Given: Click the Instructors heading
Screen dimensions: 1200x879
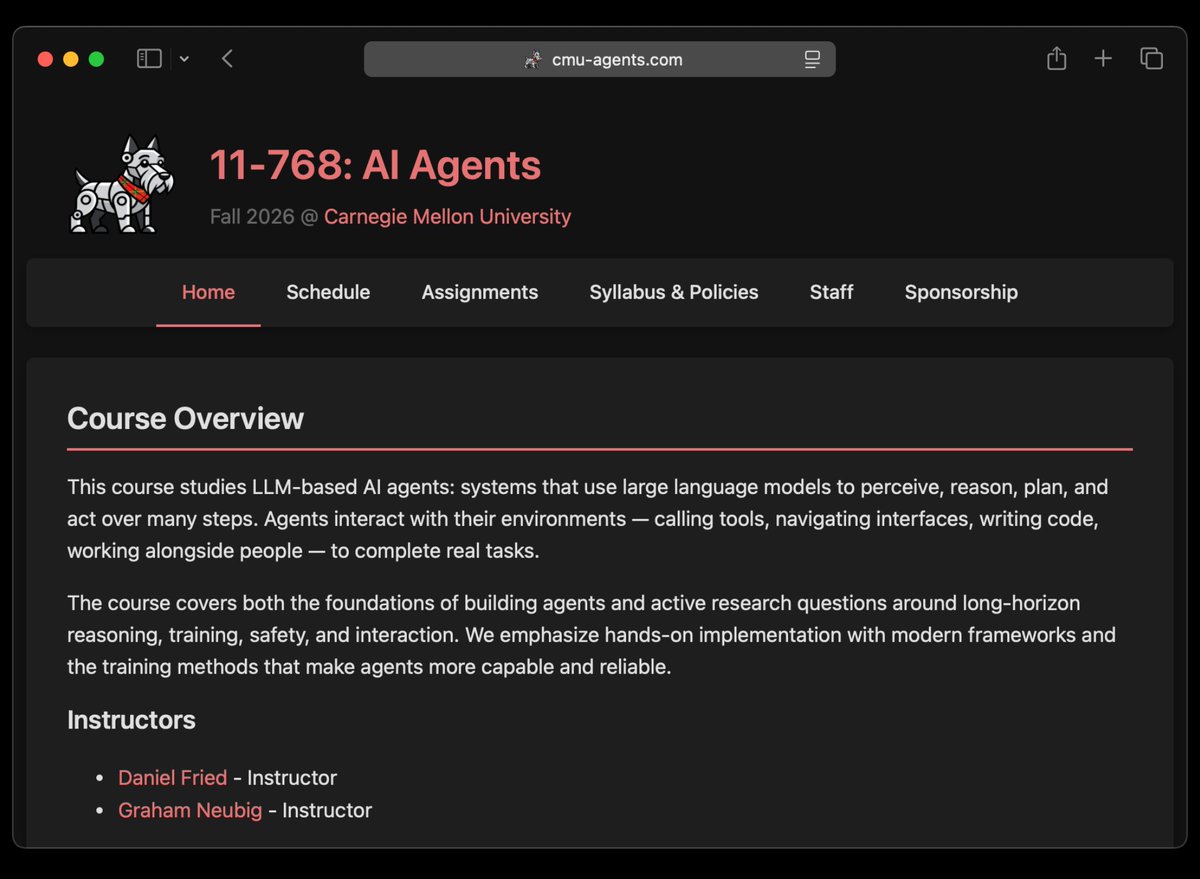Looking at the screenshot, I should [131, 720].
